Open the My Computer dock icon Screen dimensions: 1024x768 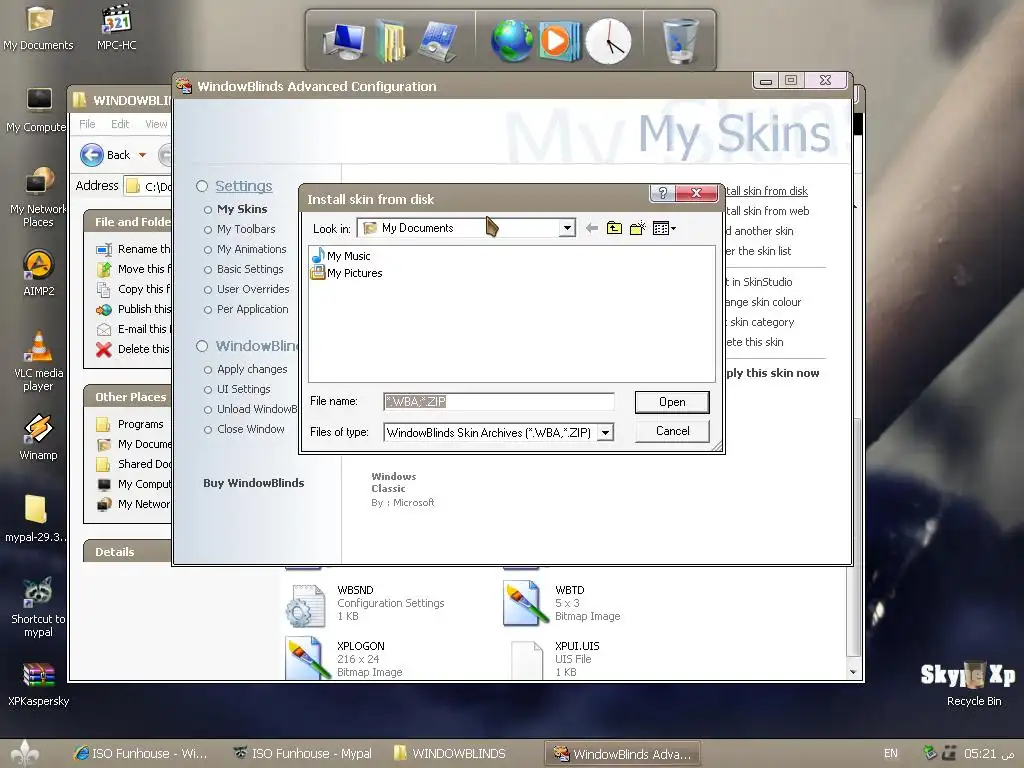coord(345,40)
